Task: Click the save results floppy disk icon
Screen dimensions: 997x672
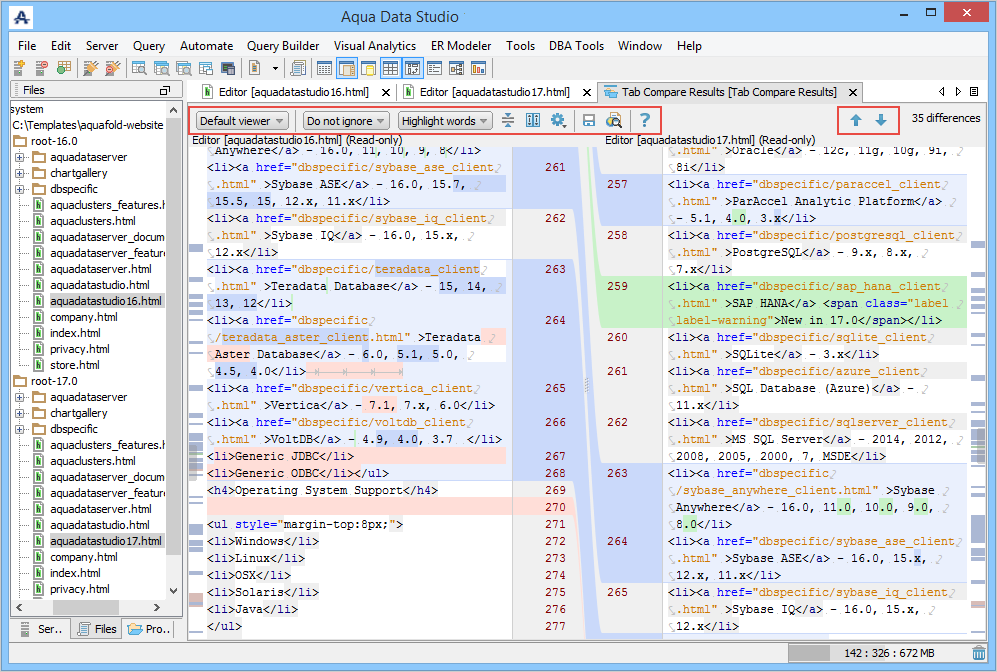Action: point(589,120)
